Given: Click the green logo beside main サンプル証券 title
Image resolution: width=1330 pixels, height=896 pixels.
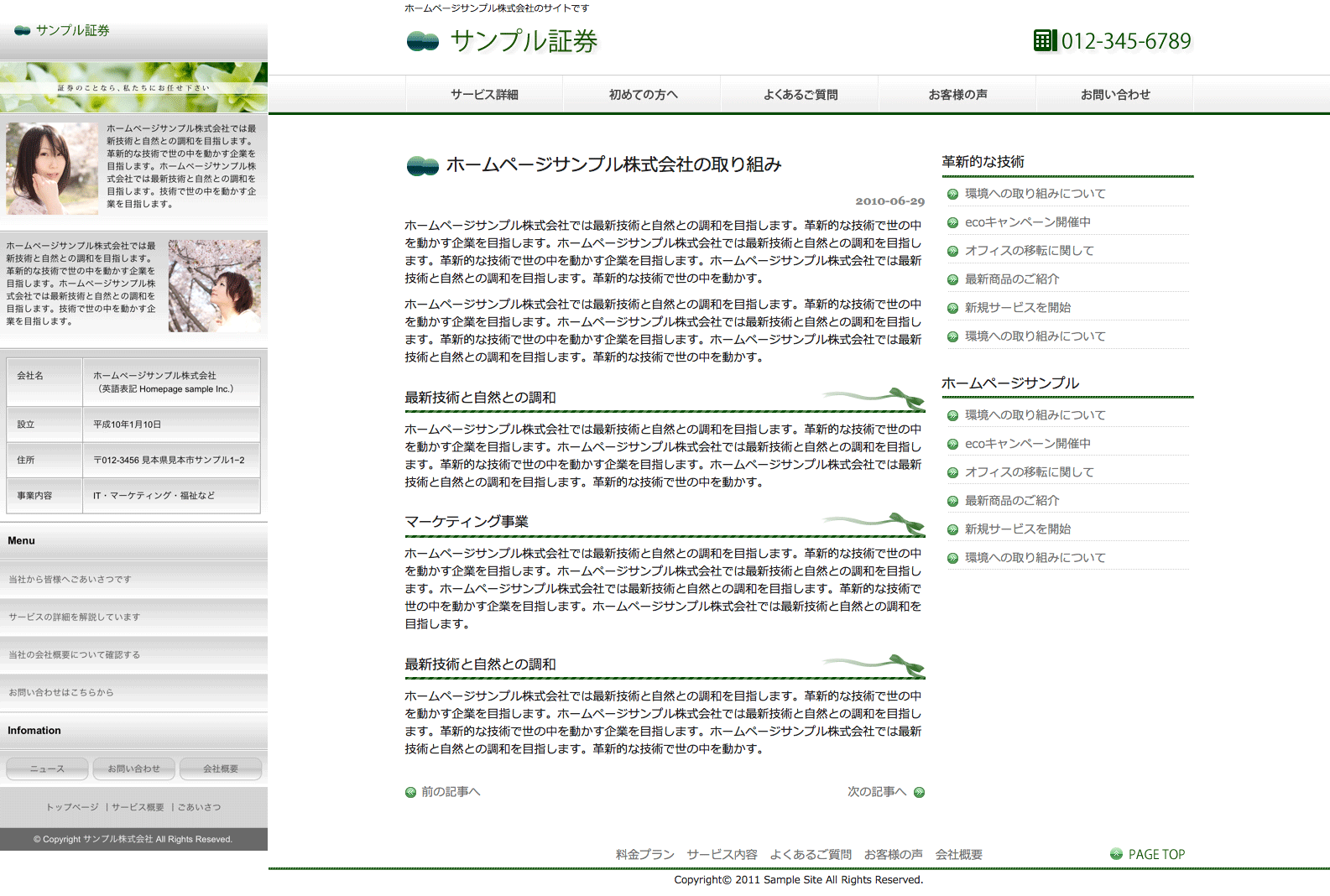Looking at the screenshot, I should pos(423,41).
